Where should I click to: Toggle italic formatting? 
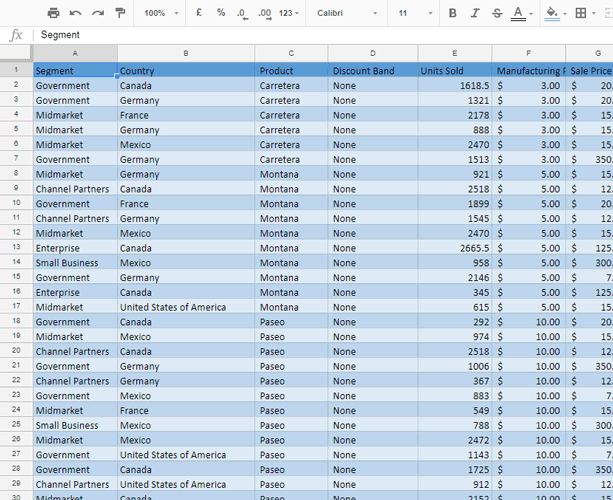pyautogui.click(x=475, y=13)
